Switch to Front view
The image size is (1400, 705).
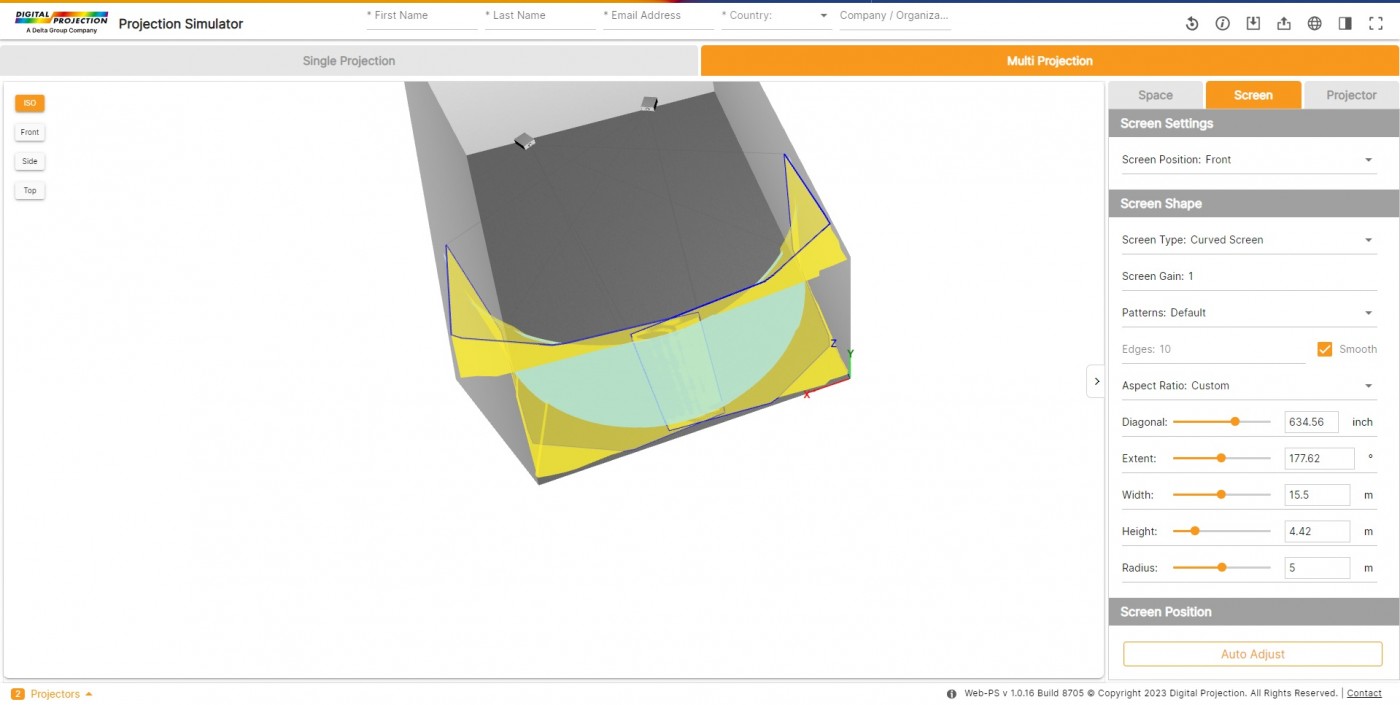tap(30, 132)
